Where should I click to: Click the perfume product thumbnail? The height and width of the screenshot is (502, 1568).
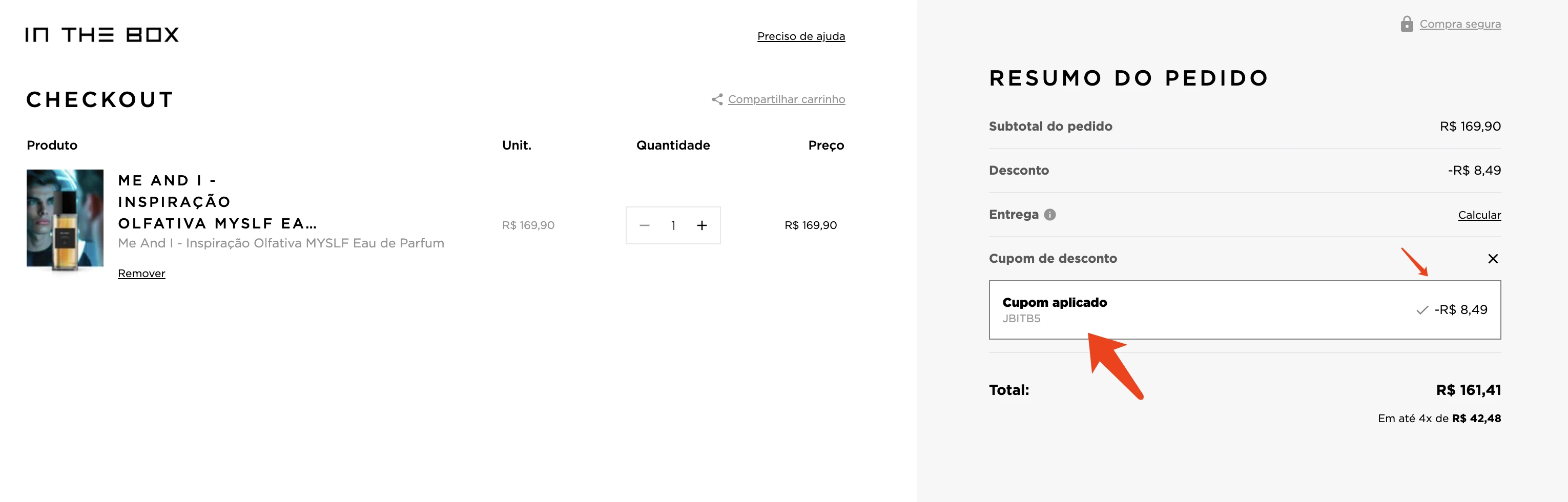coord(65,220)
